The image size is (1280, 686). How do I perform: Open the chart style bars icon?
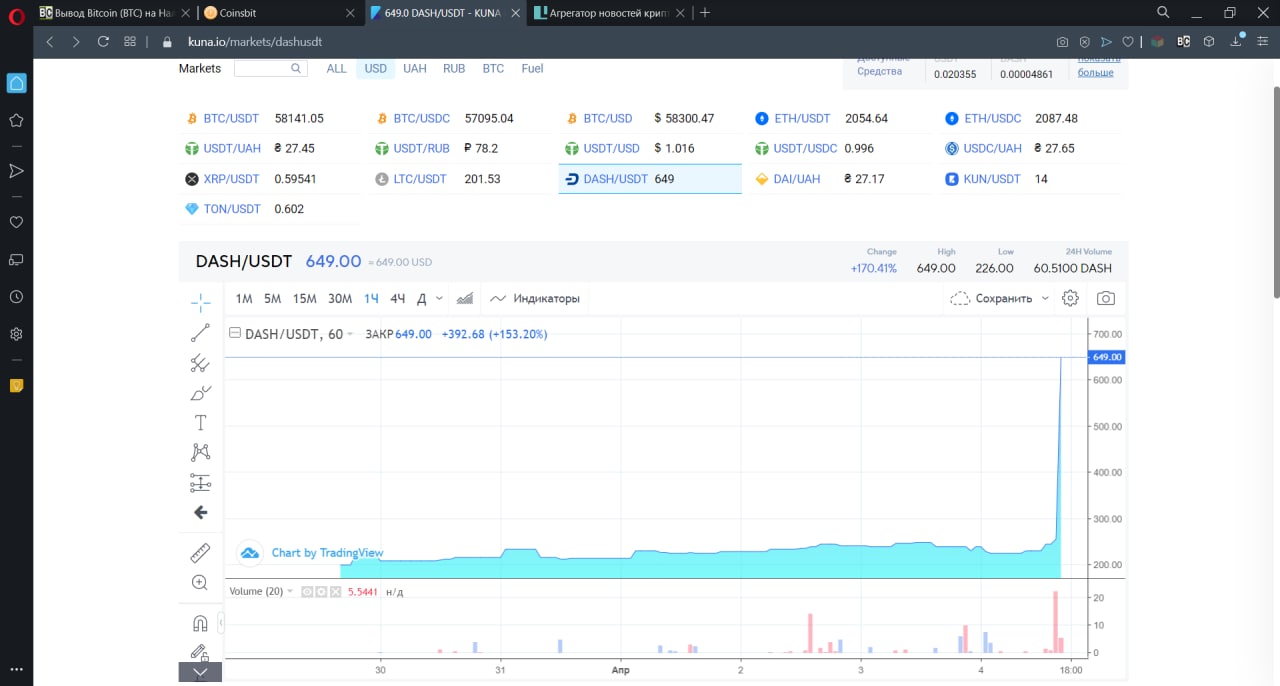(465, 298)
